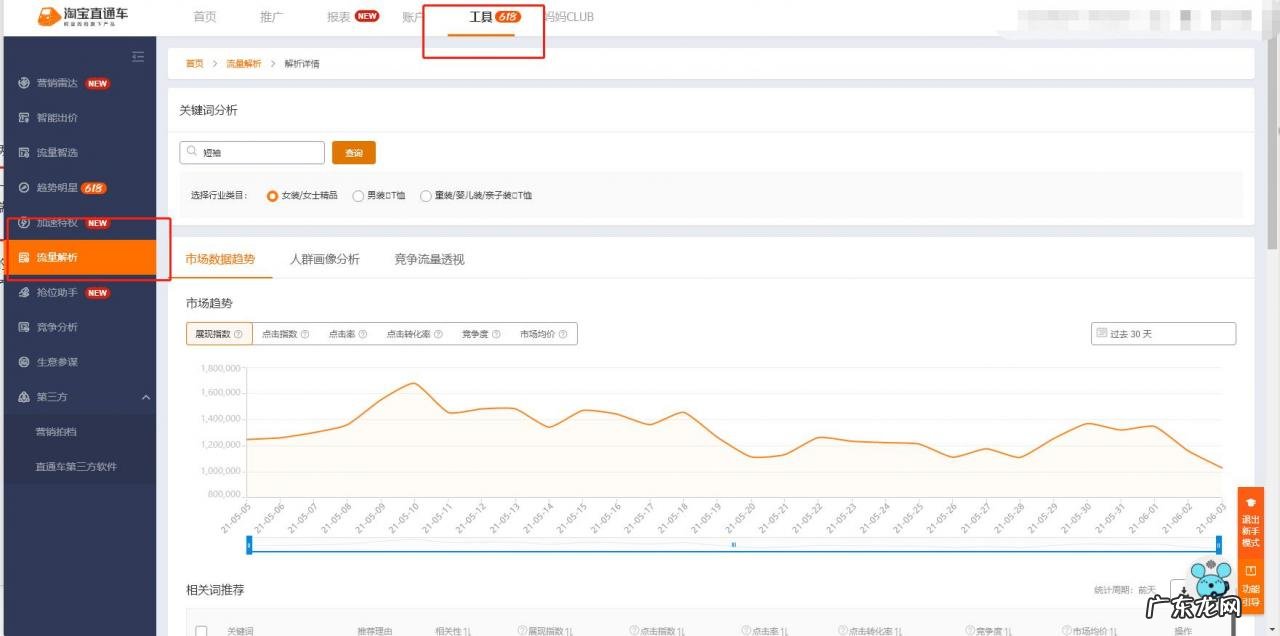This screenshot has height=636, width=1280.
Task: Tick the select-all checkbox in keyword table
Action: click(201, 631)
